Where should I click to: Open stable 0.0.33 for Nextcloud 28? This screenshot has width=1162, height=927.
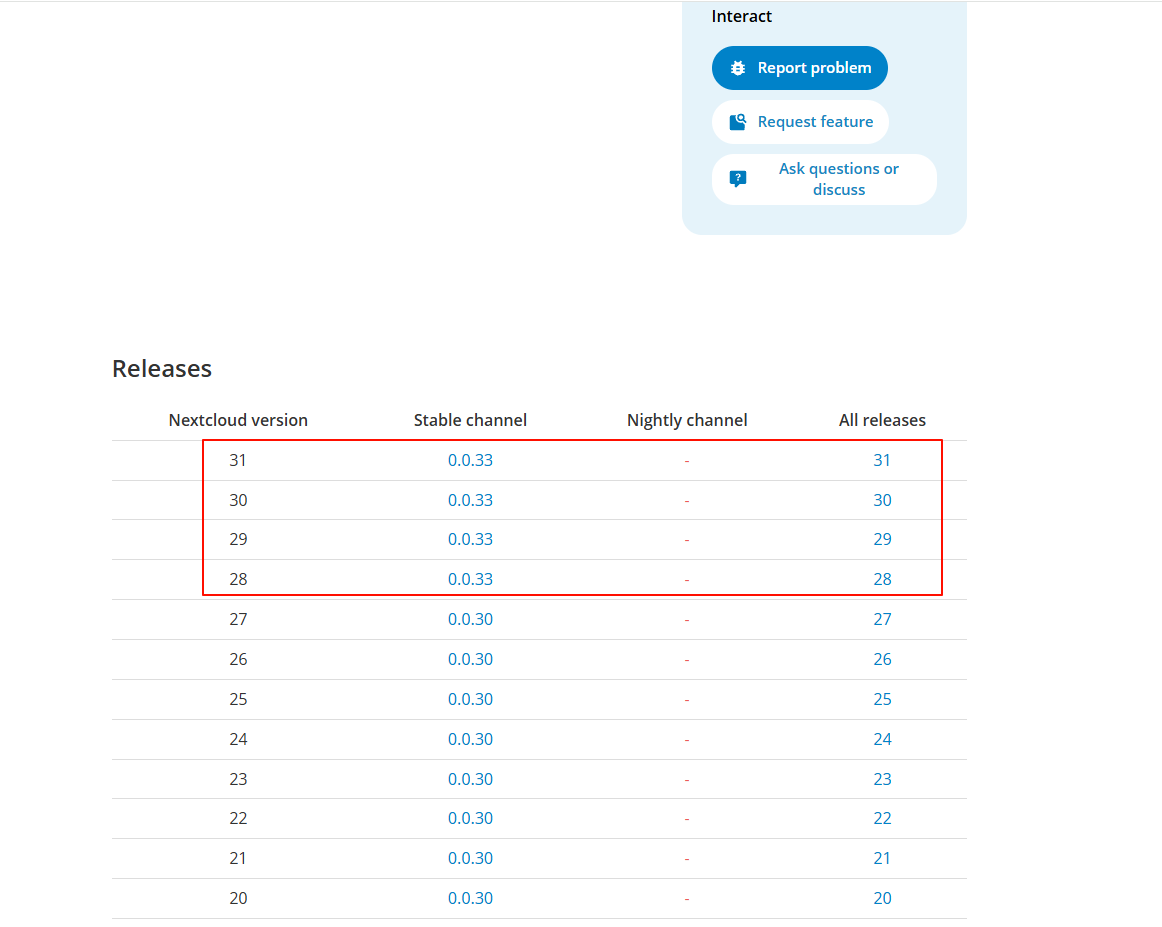(x=470, y=579)
